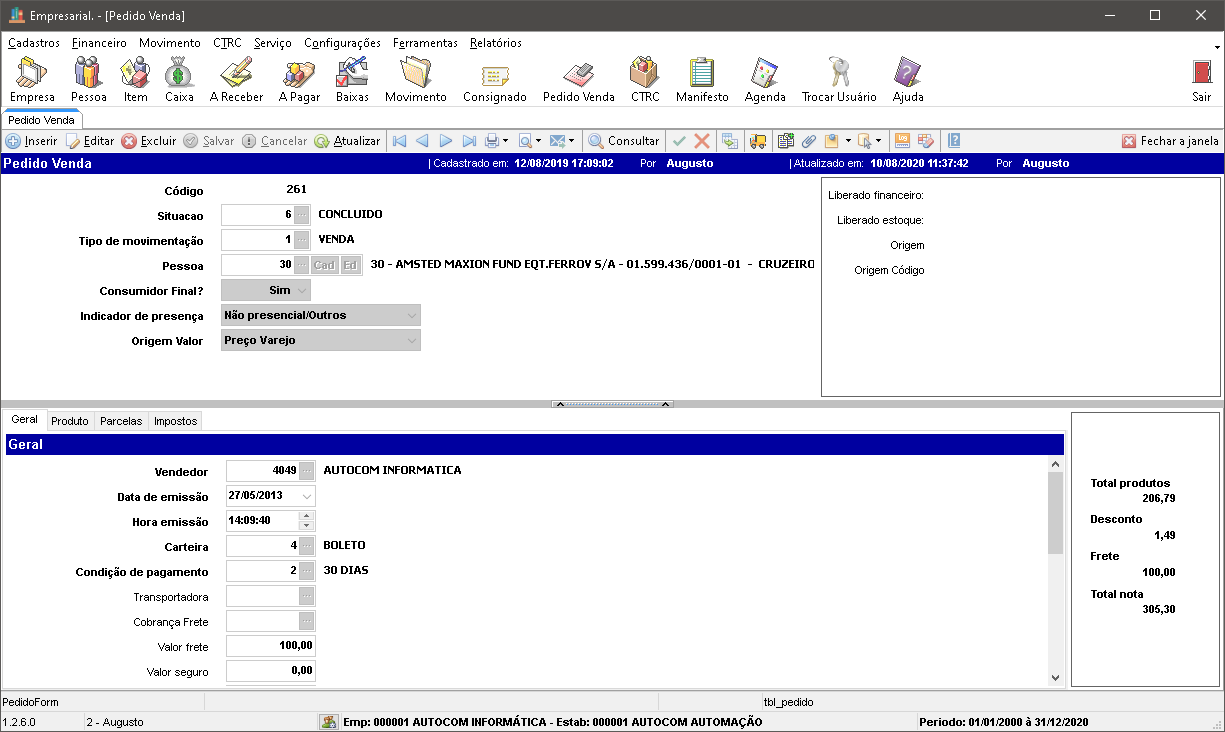Open the Consignado icon
Image resolution: width=1225 pixels, height=732 pixels.
(494, 78)
